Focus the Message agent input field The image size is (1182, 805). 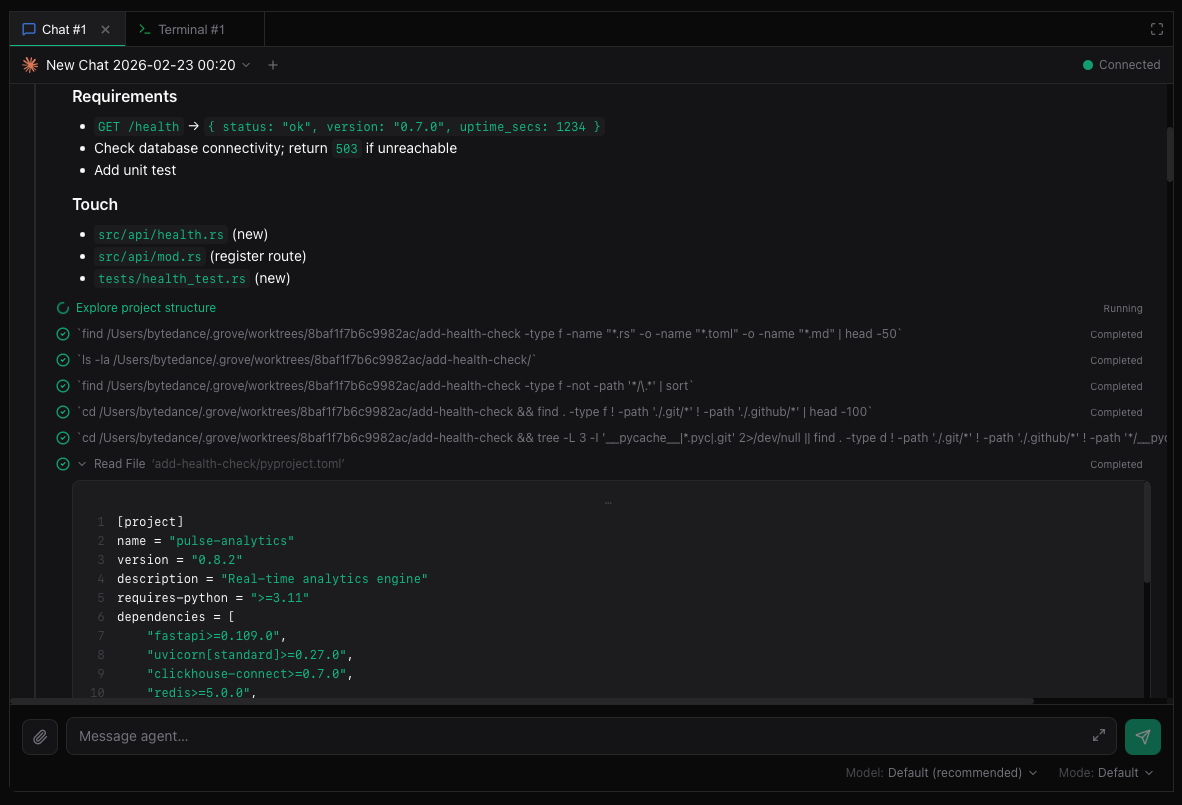coord(580,736)
